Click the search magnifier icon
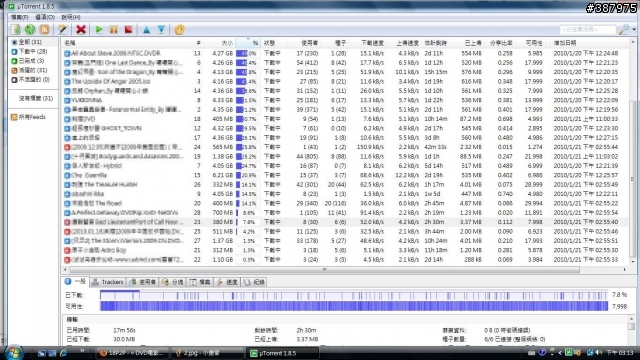This screenshot has width=640, height=360. point(623,29)
